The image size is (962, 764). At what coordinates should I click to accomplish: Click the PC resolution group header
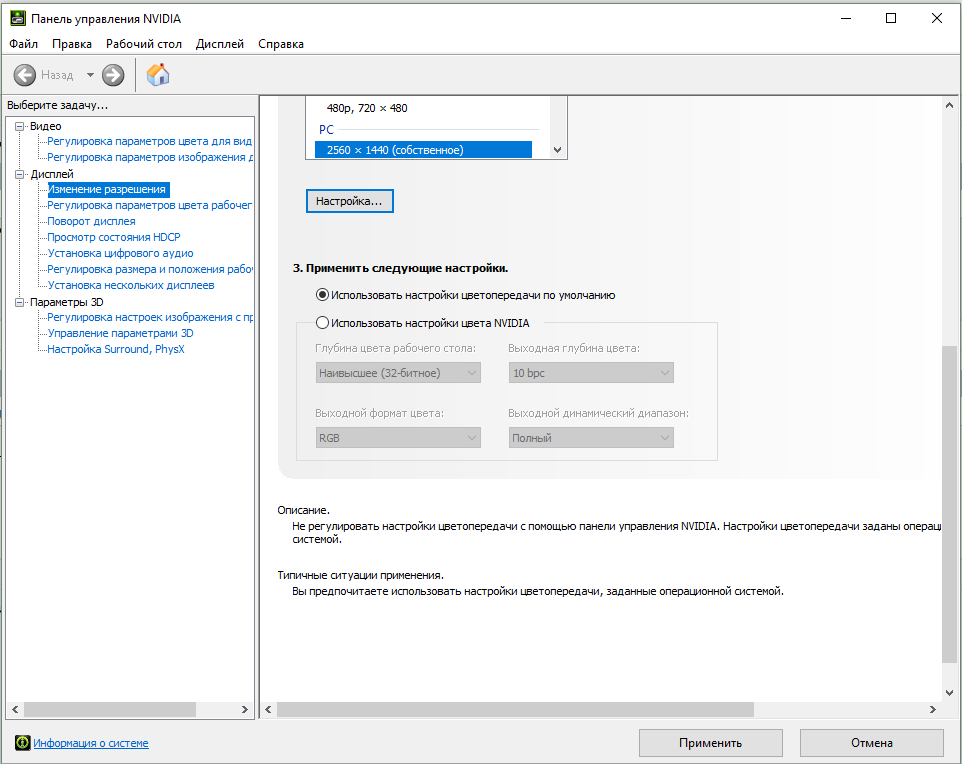[x=326, y=129]
